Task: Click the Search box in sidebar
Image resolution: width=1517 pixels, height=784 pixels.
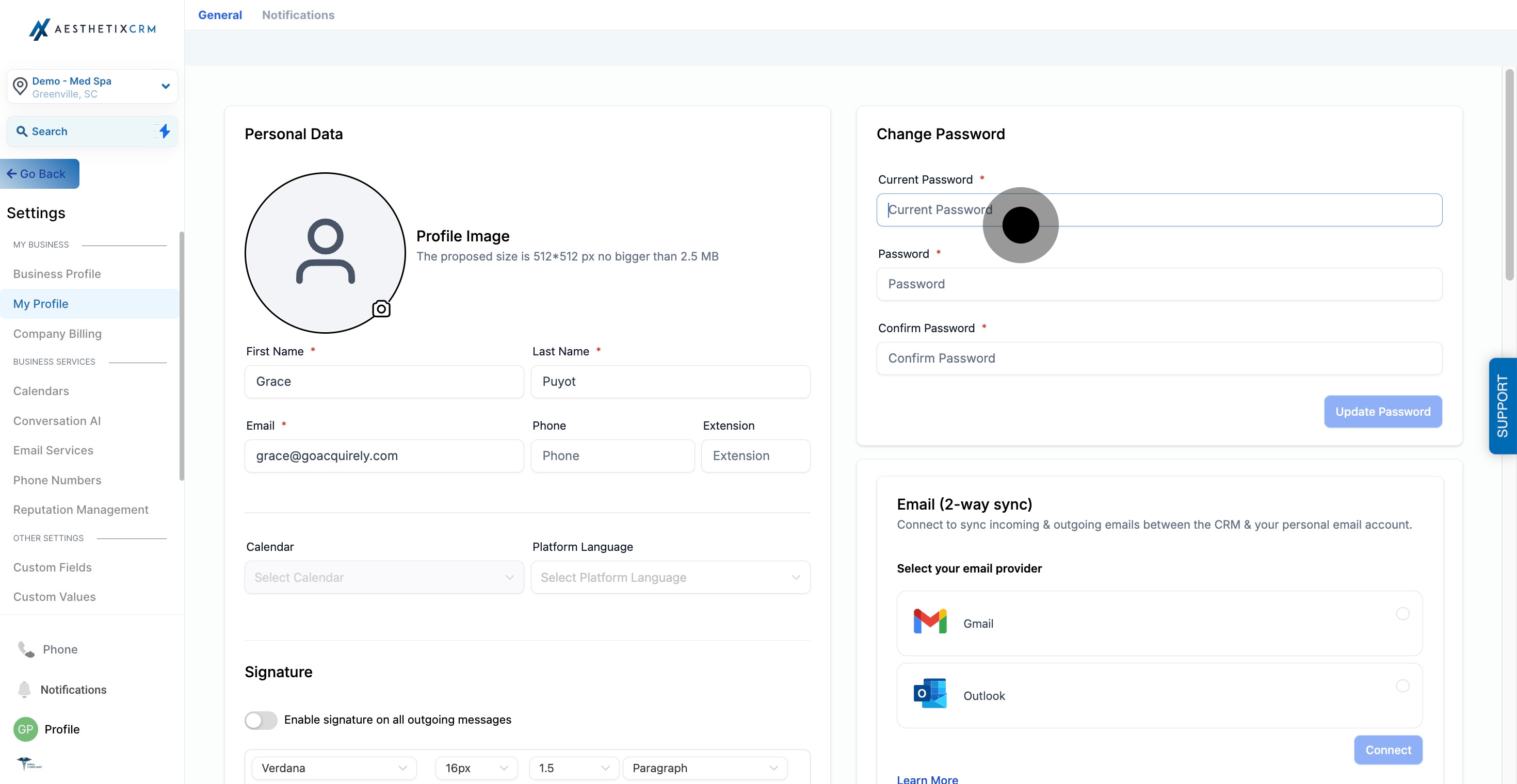Action: point(92,131)
